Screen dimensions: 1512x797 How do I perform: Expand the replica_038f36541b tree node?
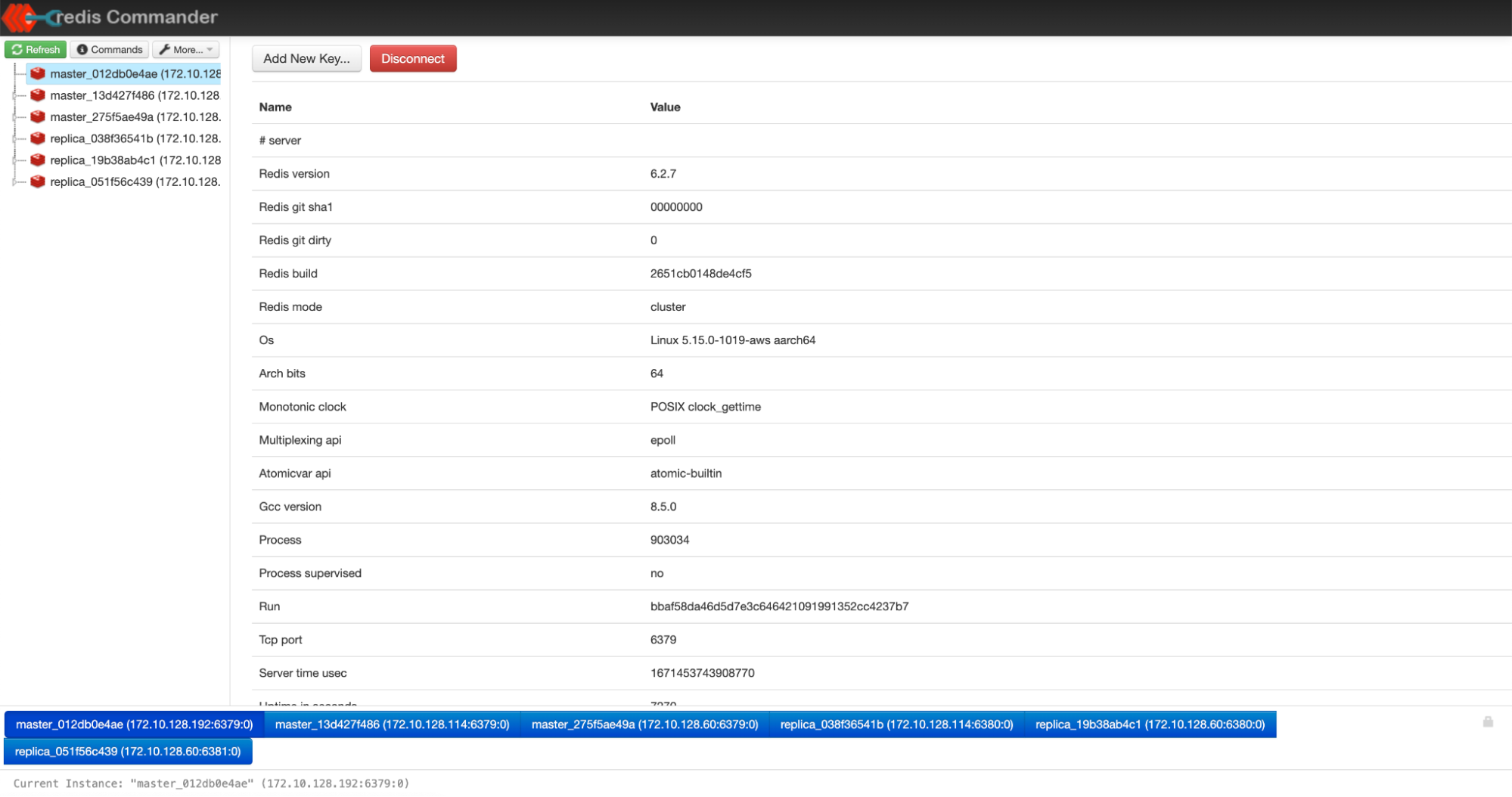[x=14, y=138]
